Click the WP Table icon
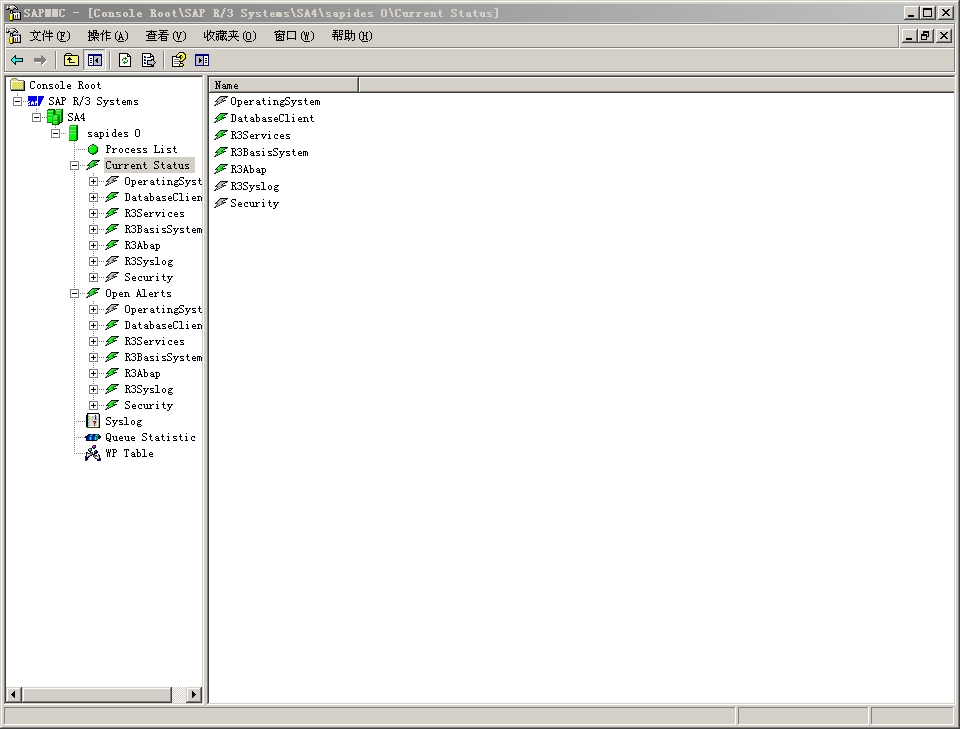 [93, 453]
